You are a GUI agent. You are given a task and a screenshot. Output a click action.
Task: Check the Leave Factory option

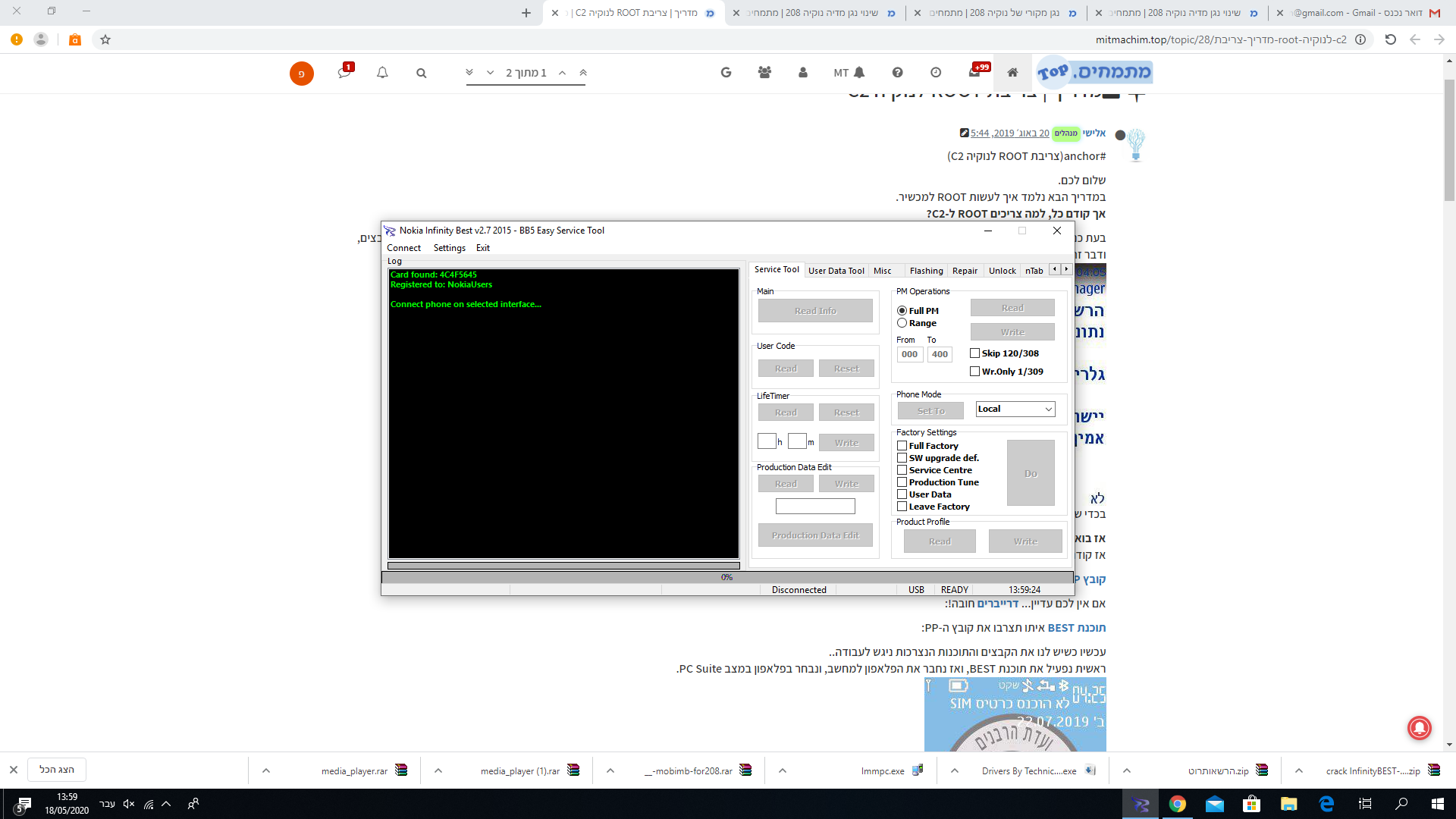(x=902, y=507)
